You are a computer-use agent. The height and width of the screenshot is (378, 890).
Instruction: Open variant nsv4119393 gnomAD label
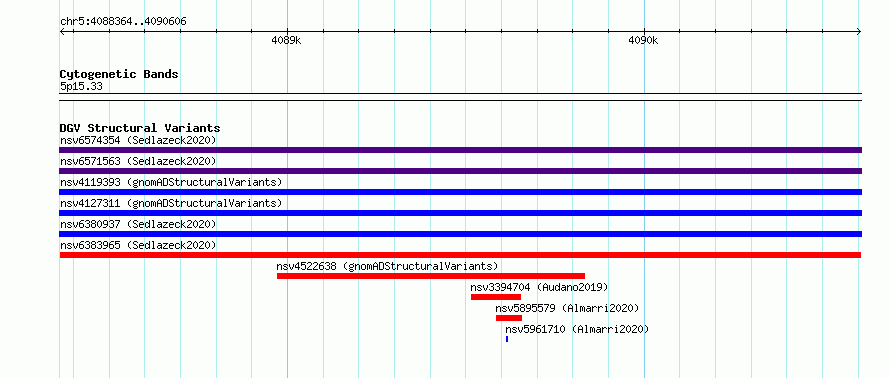coord(171,182)
